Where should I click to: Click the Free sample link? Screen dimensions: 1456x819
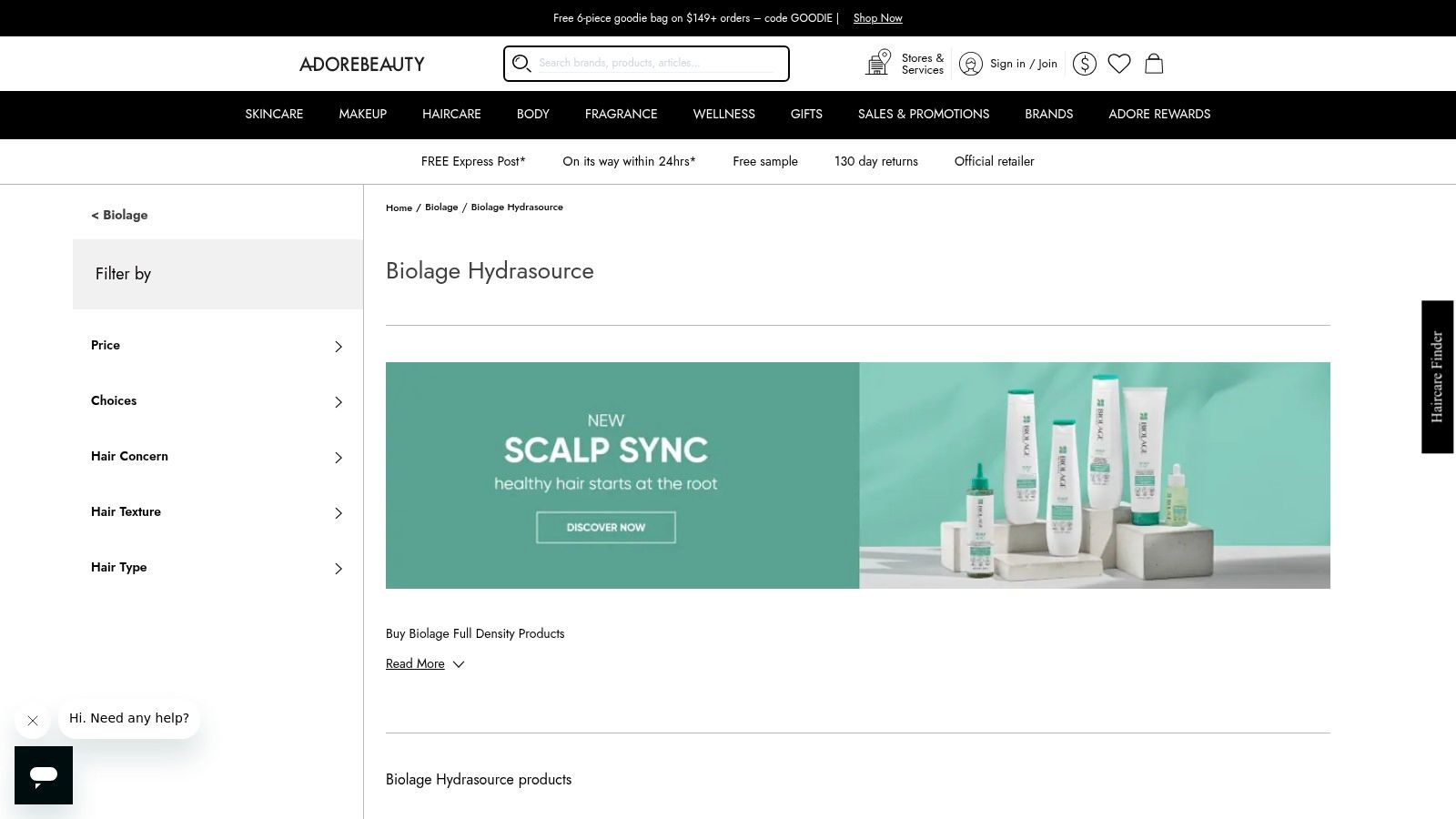(x=765, y=161)
